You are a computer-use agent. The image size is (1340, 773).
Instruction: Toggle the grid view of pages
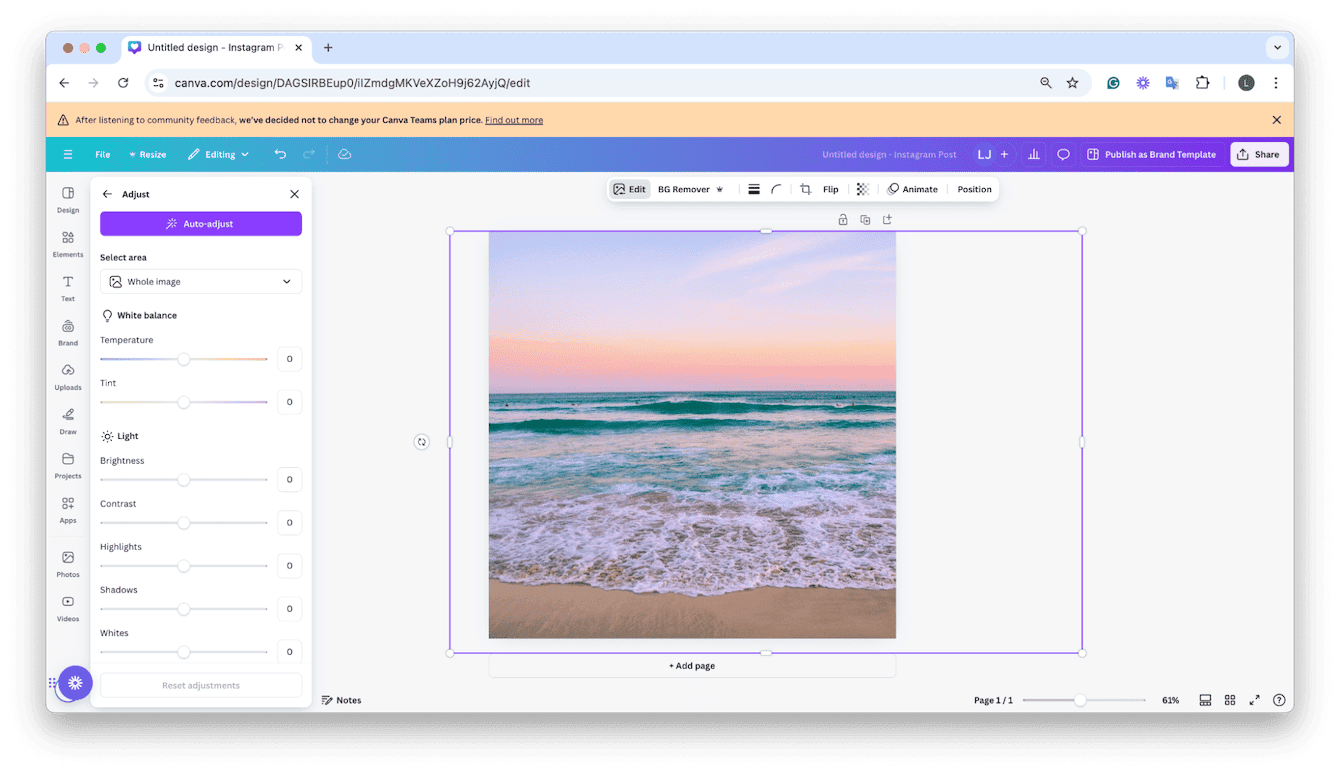point(1229,700)
